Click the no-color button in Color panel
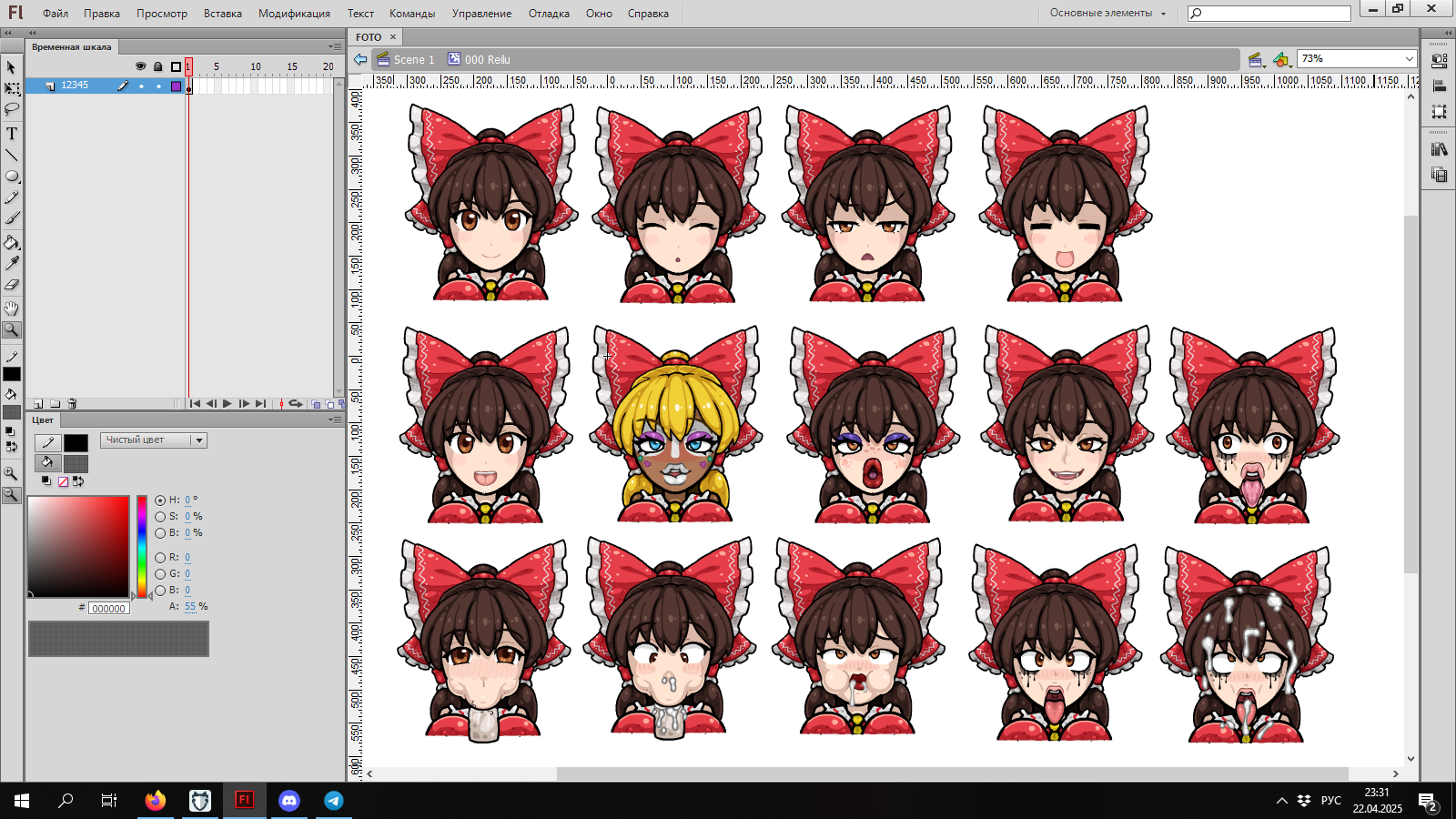This screenshot has width=1456, height=819. pyautogui.click(x=63, y=481)
